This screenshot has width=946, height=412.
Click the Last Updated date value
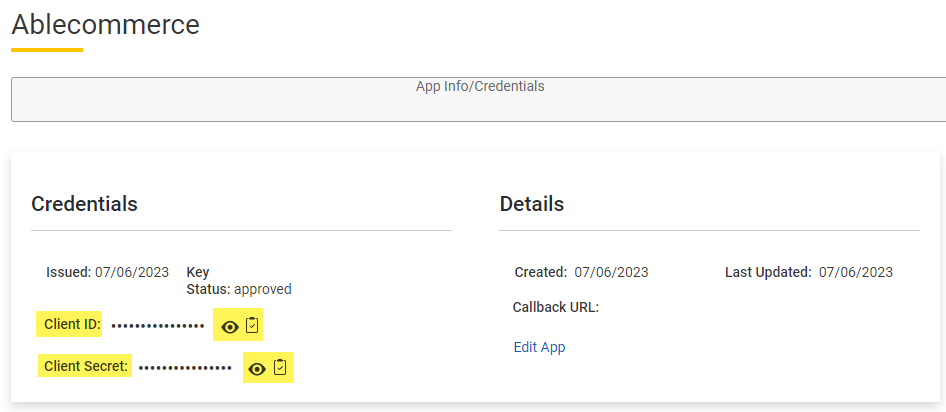tap(856, 272)
